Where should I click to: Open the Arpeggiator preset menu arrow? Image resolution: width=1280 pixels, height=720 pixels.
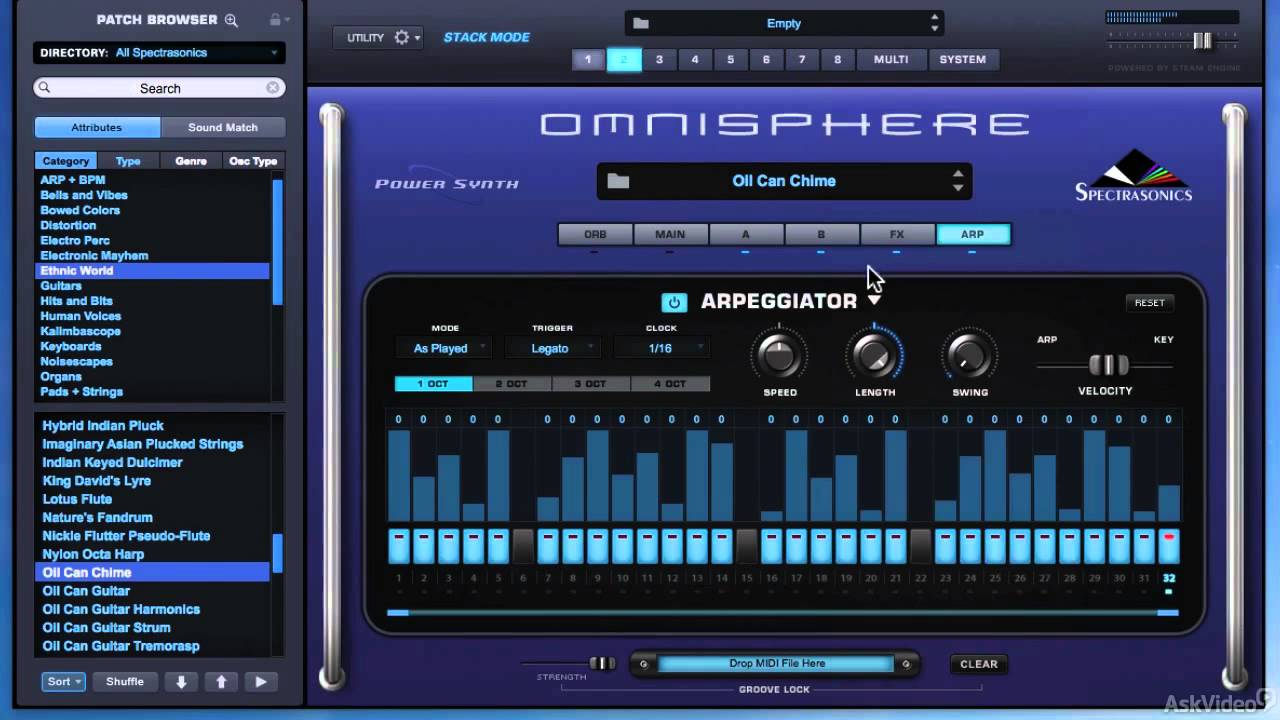coord(874,301)
